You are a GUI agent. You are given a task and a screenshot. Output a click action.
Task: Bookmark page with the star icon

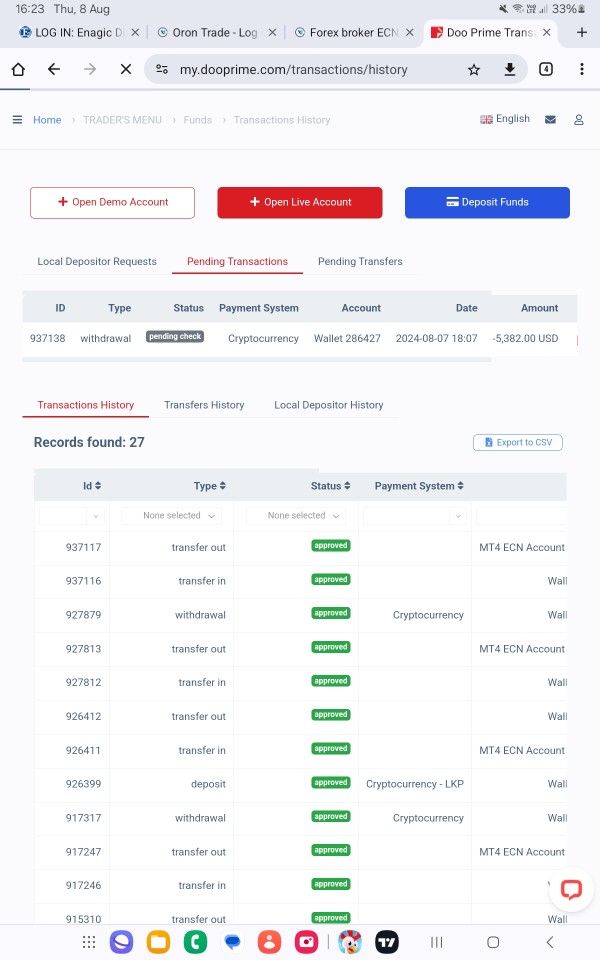[474, 70]
